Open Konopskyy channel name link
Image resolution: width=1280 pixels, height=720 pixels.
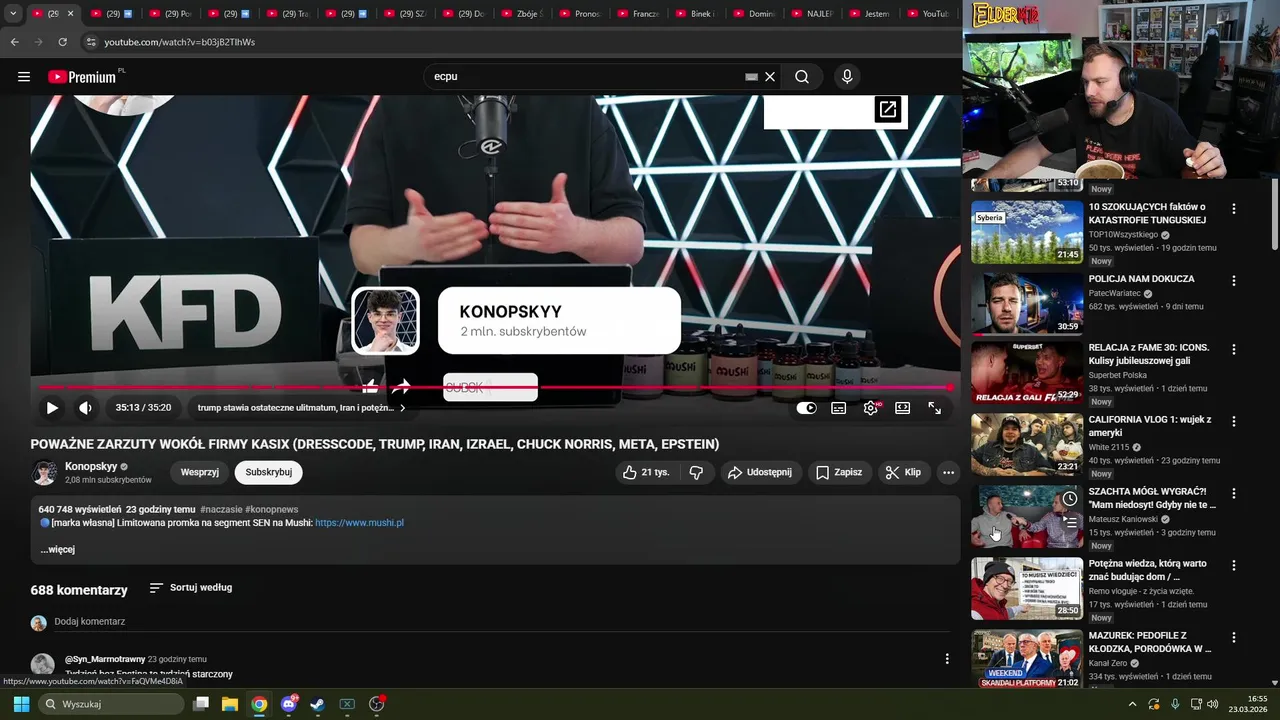91,466
